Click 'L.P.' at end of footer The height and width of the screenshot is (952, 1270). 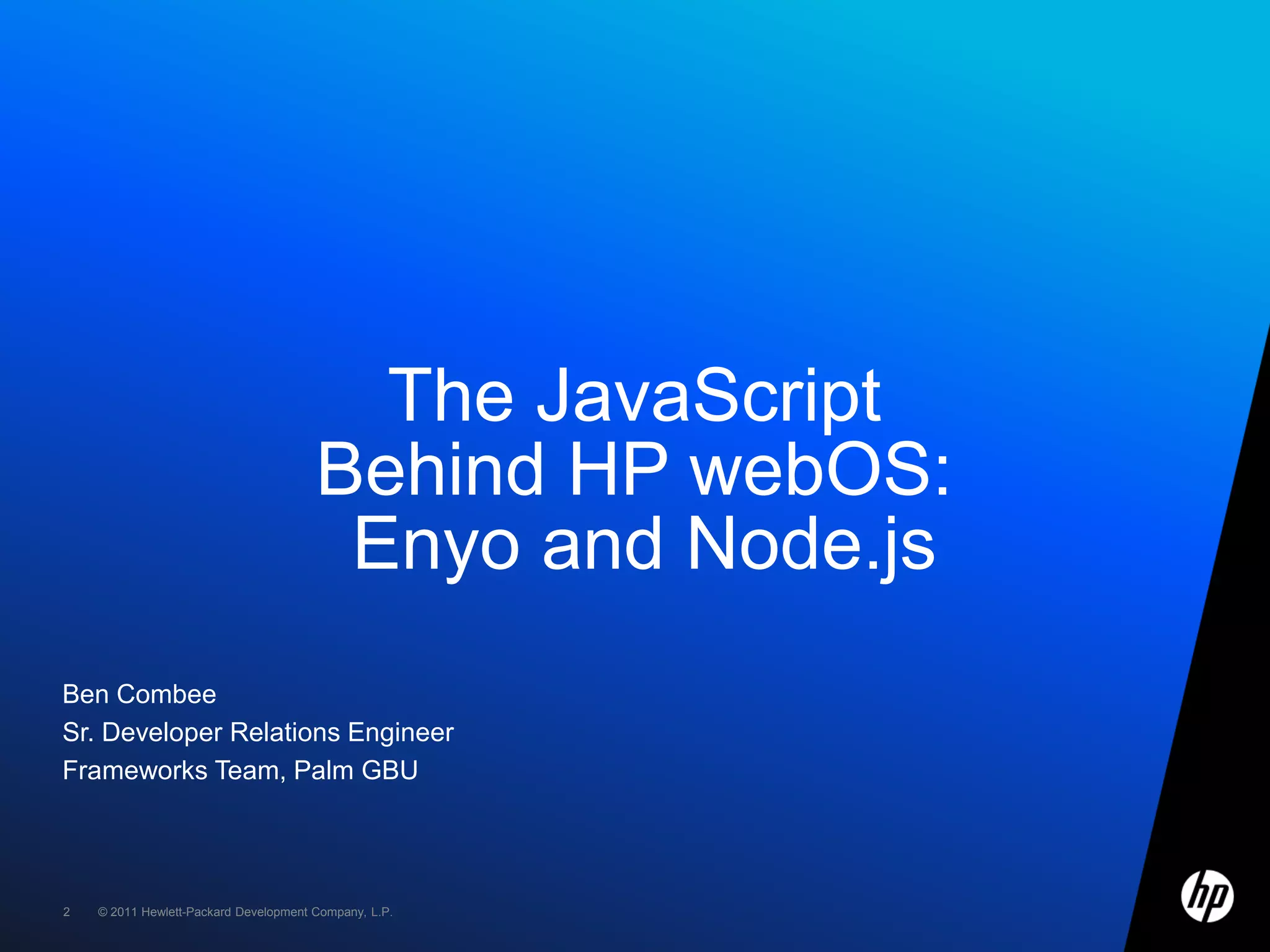coord(382,912)
